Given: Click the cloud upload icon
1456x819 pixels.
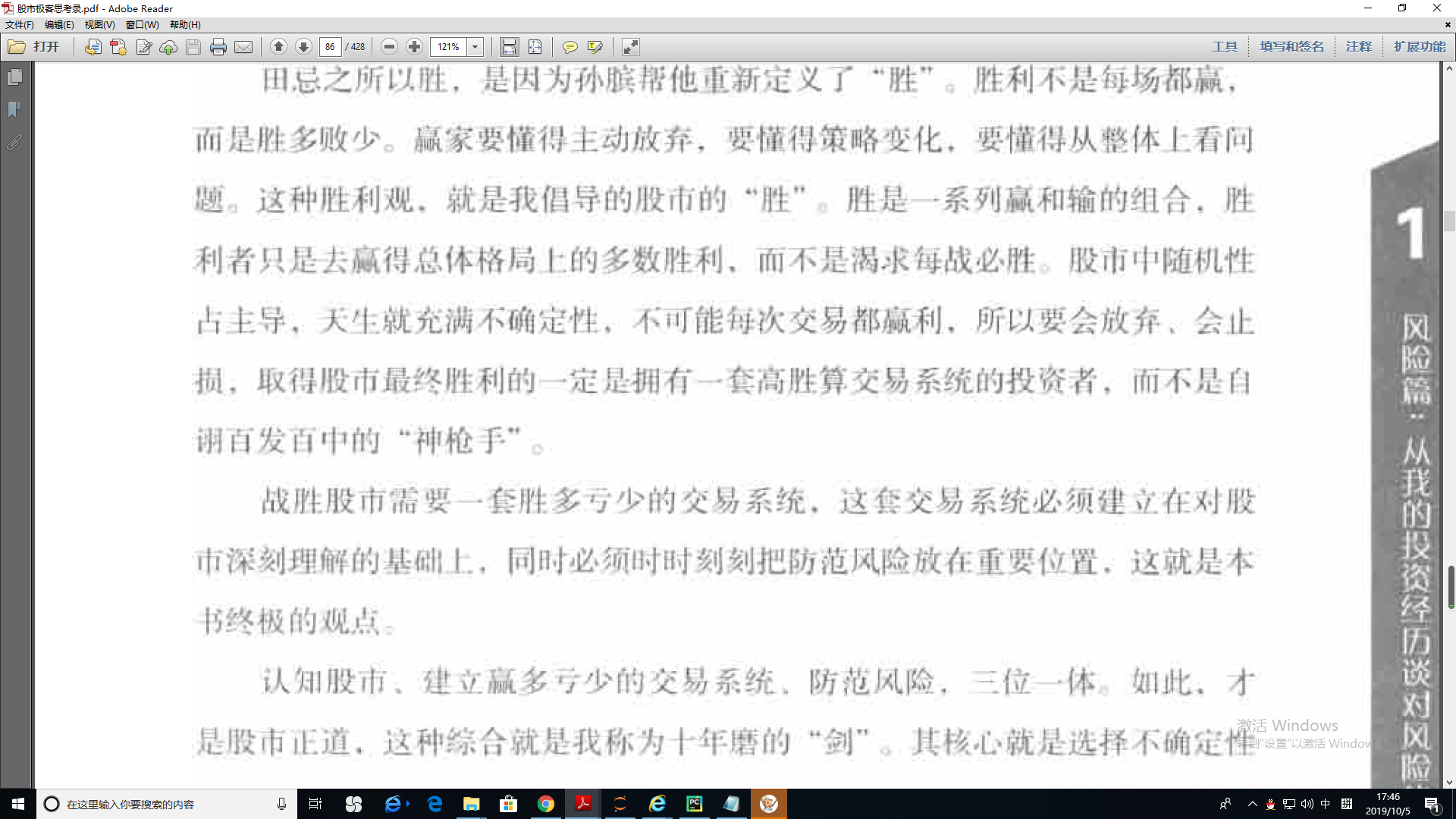Looking at the screenshot, I should click(x=168, y=47).
